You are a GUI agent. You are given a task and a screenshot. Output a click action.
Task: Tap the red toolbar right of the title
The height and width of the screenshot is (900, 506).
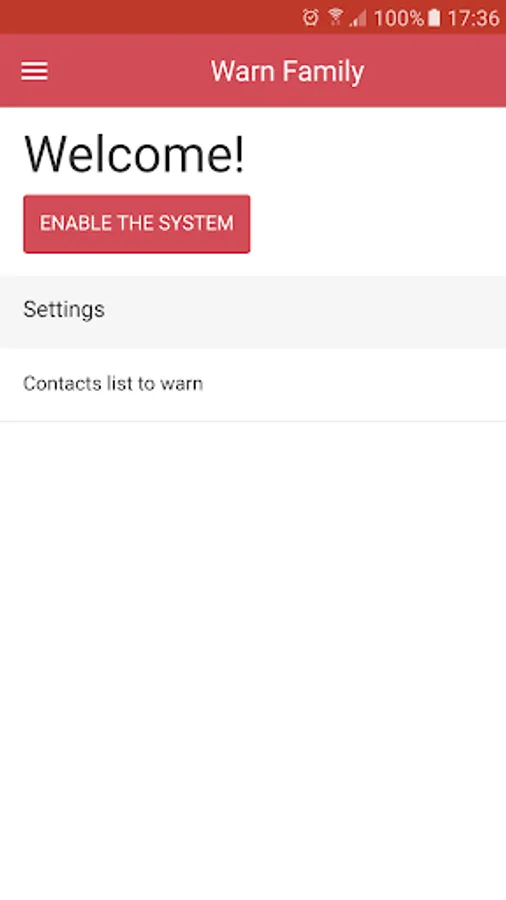436,71
